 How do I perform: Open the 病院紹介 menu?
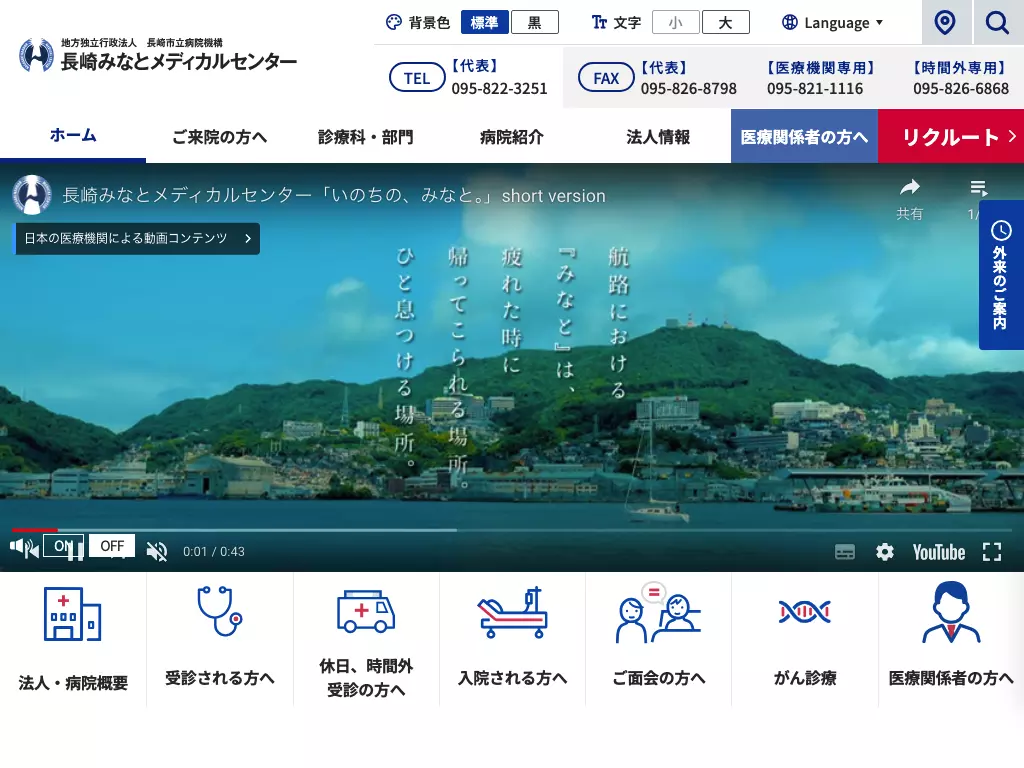[x=512, y=136]
